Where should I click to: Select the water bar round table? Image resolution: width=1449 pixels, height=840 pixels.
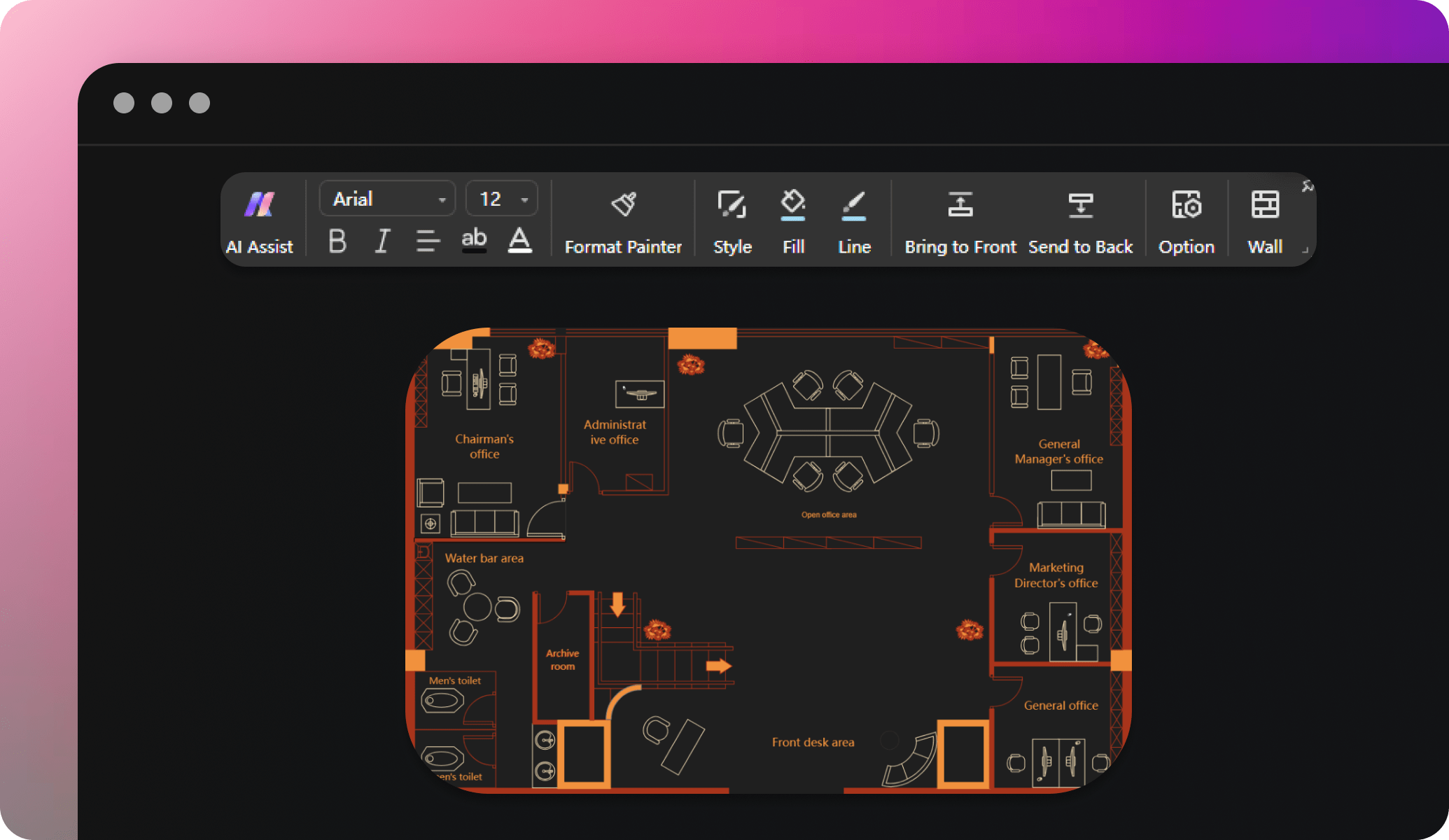point(477,607)
